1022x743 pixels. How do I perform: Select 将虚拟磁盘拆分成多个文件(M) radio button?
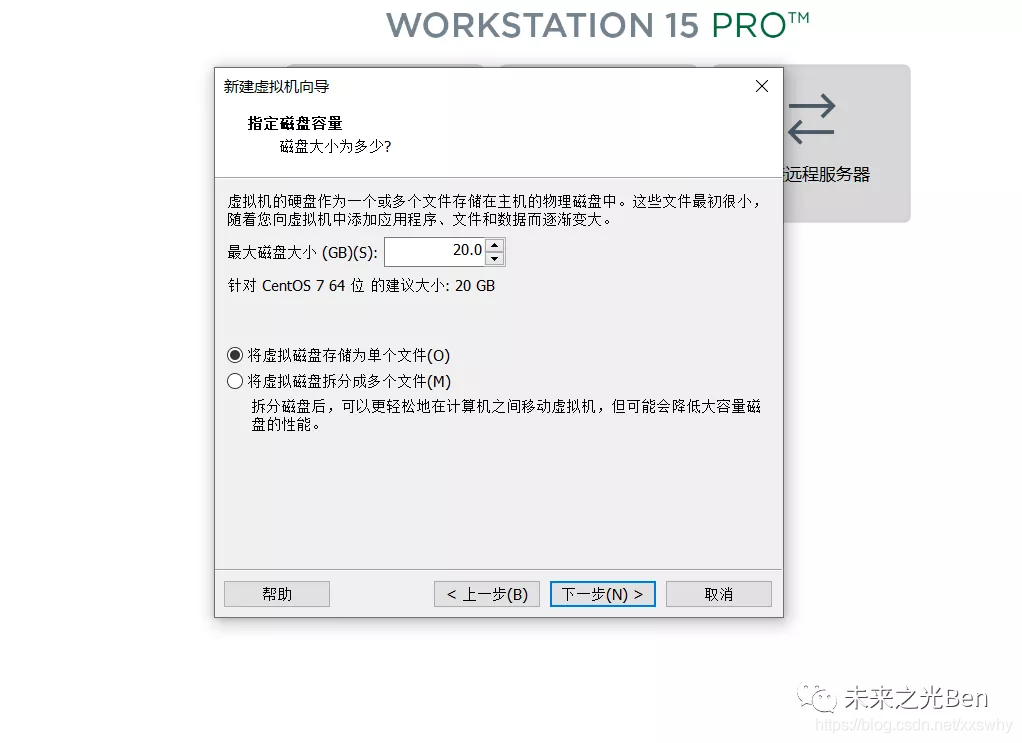coord(235,381)
